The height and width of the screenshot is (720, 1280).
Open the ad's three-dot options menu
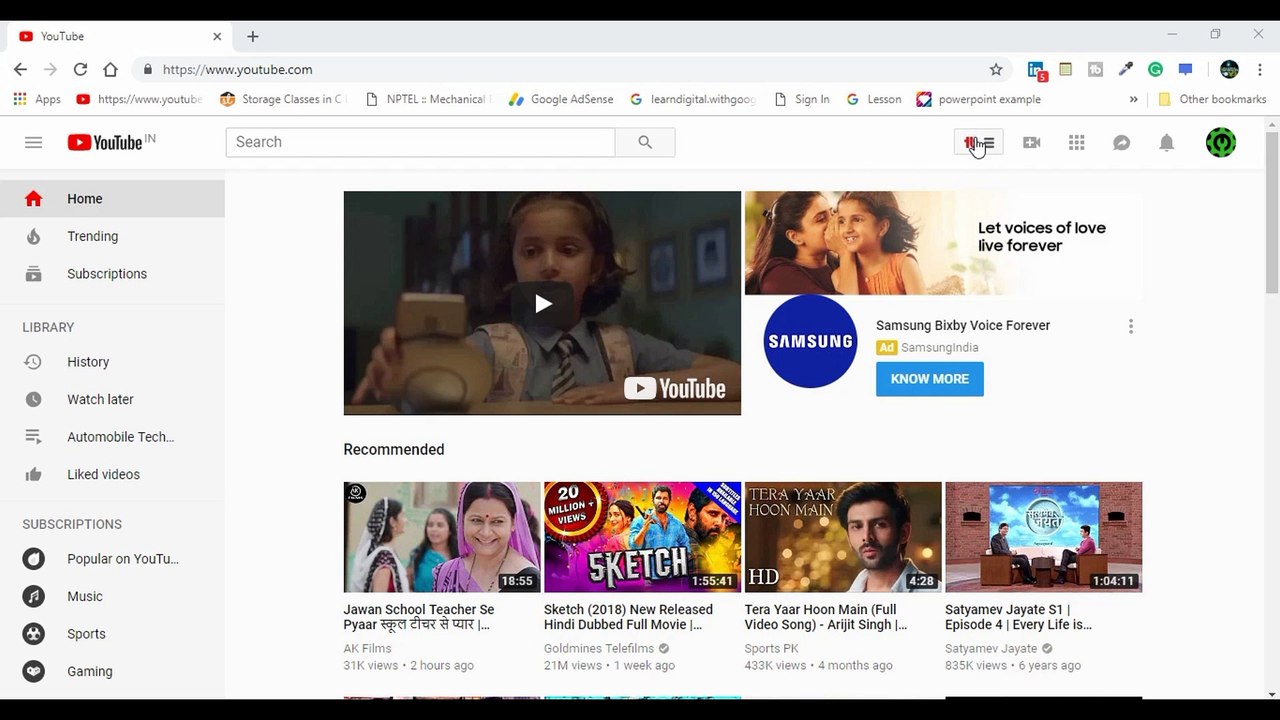pos(1131,327)
